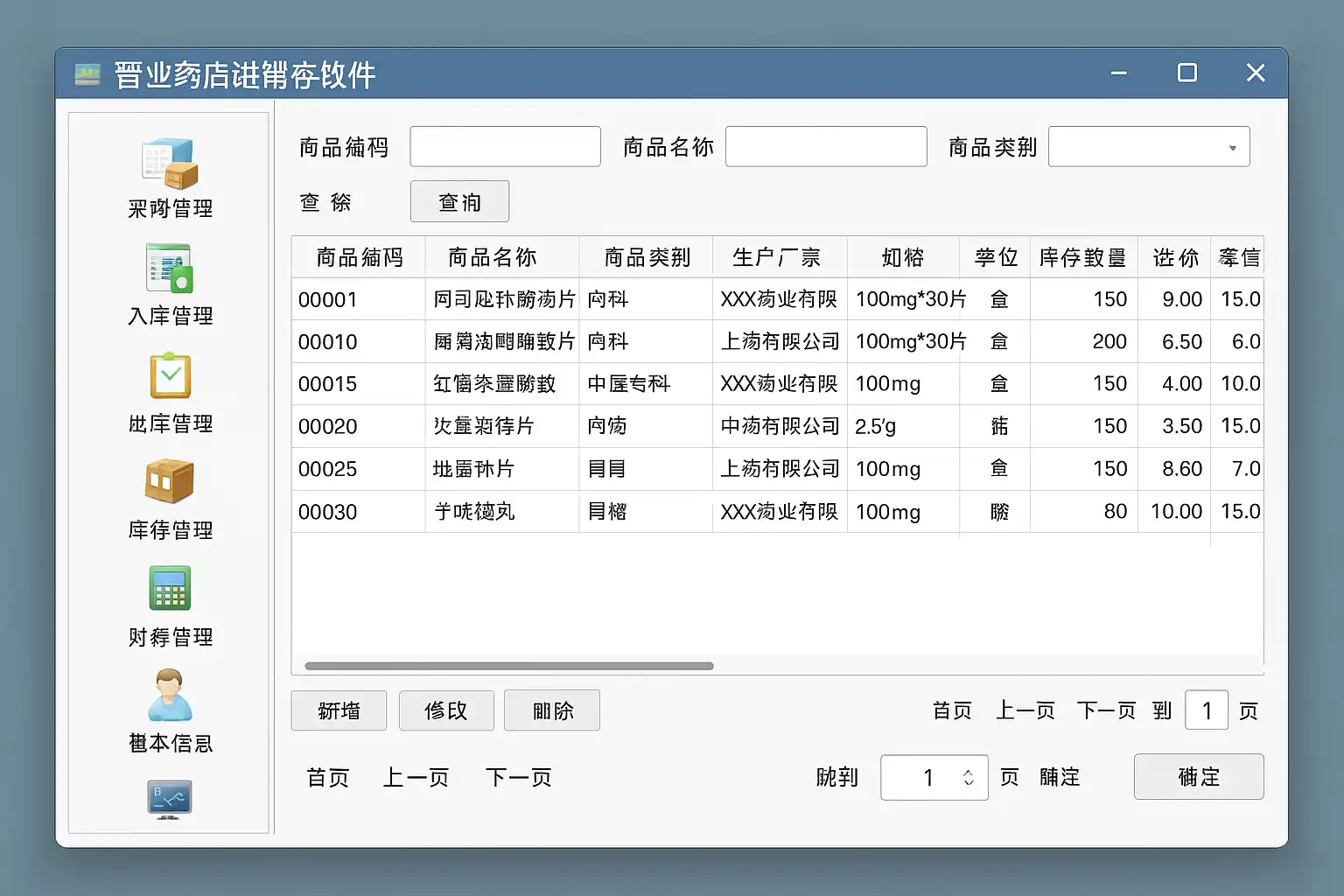
Task: Click the add new record button
Action: (339, 710)
